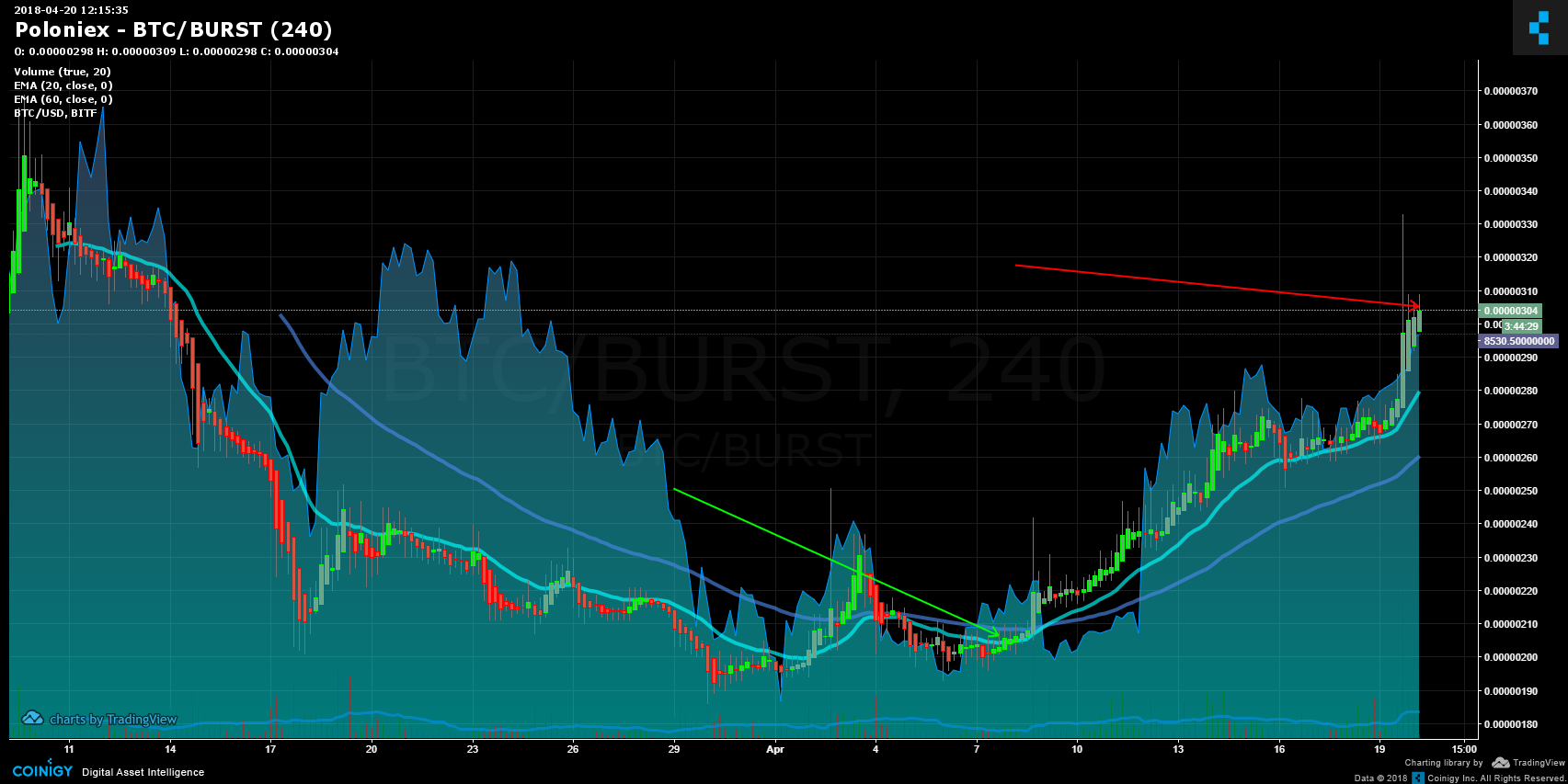Click the '10' date label on time axis
Screen dimensions: 1568x784
coord(1077,749)
